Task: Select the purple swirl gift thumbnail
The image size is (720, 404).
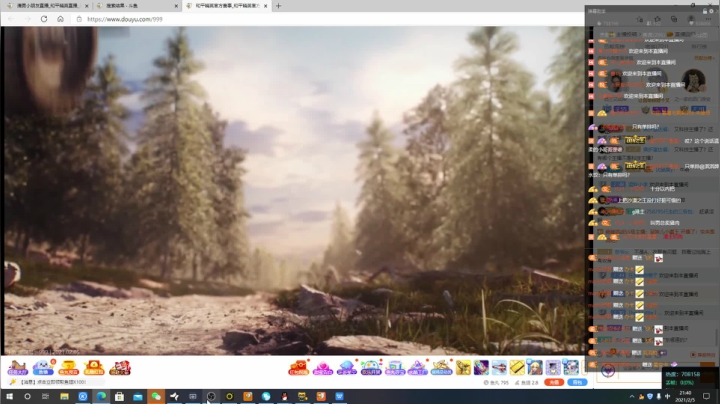Action: coord(481,368)
